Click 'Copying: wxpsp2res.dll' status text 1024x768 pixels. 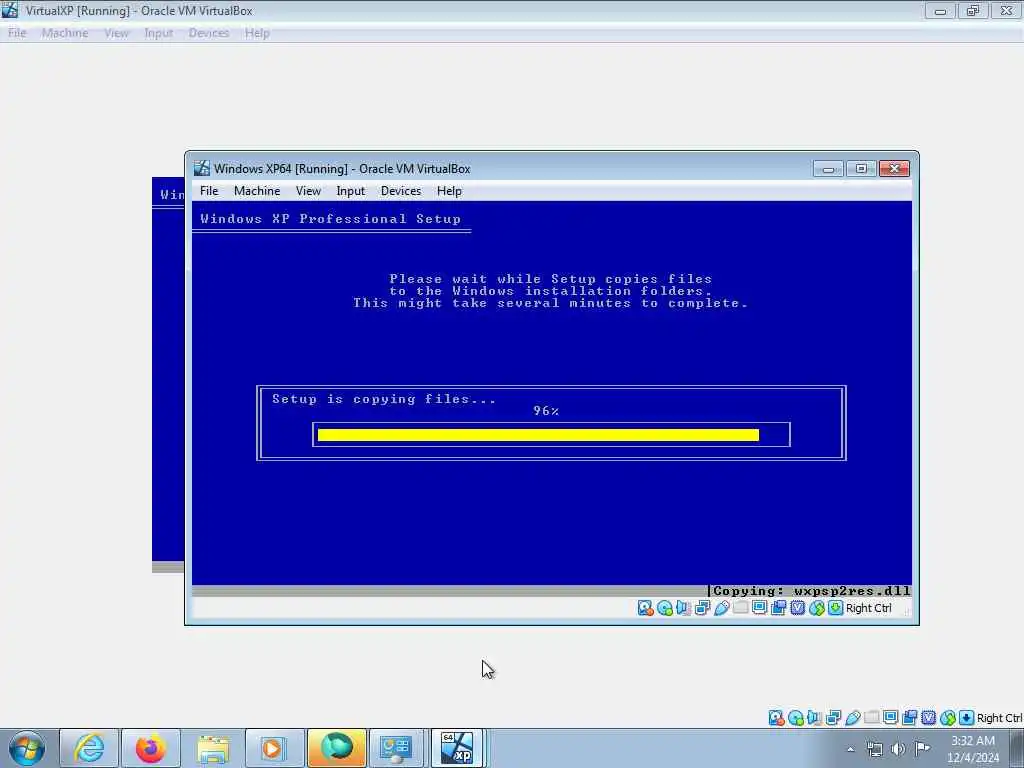coord(811,591)
